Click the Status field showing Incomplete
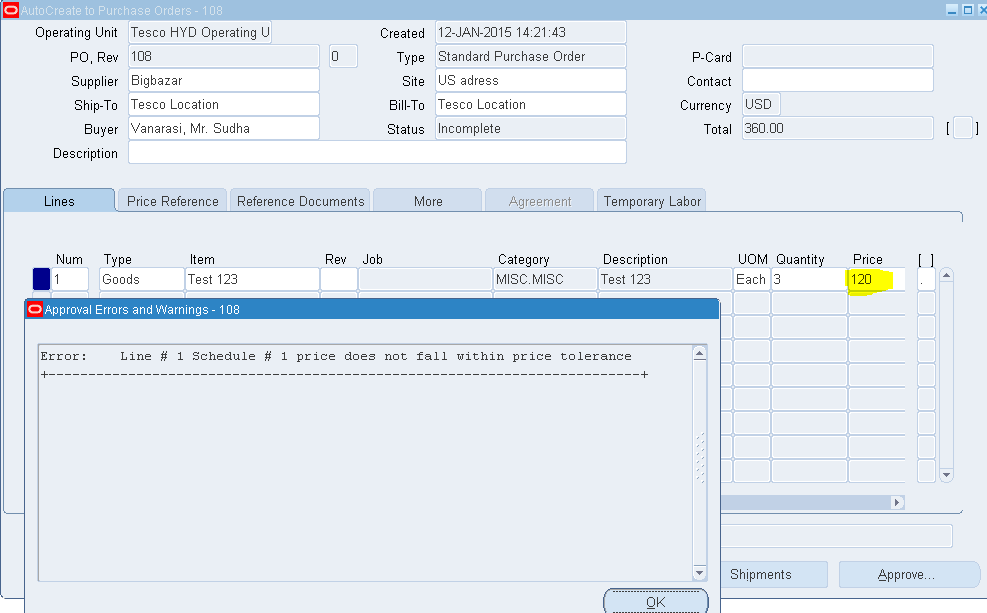987x613 pixels. point(531,128)
